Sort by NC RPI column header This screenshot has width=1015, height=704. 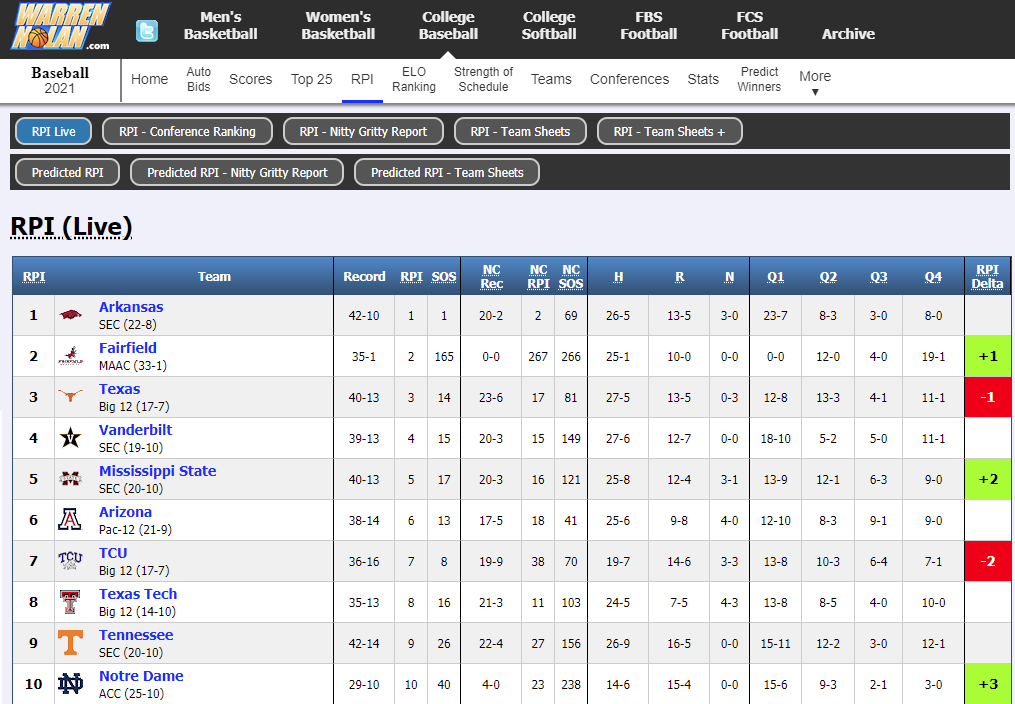click(x=539, y=276)
